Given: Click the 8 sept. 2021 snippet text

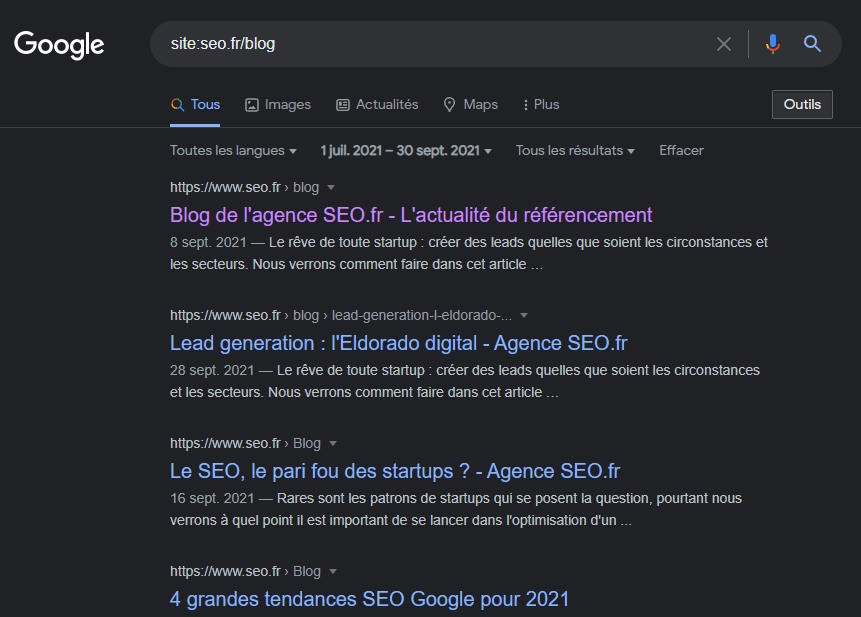Looking at the screenshot, I should point(469,253).
